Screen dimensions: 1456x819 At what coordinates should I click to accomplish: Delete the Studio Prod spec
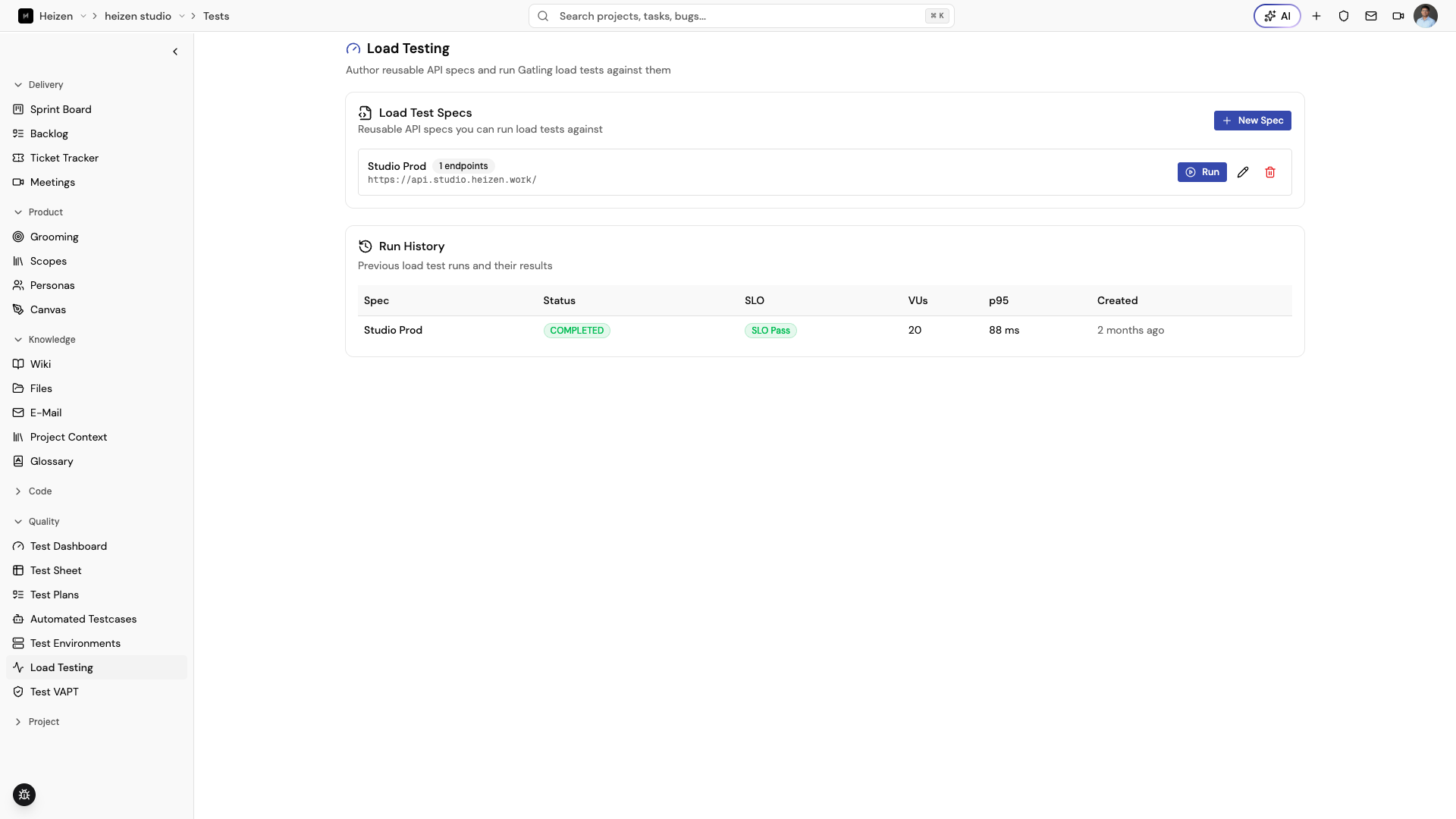point(1270,172)
